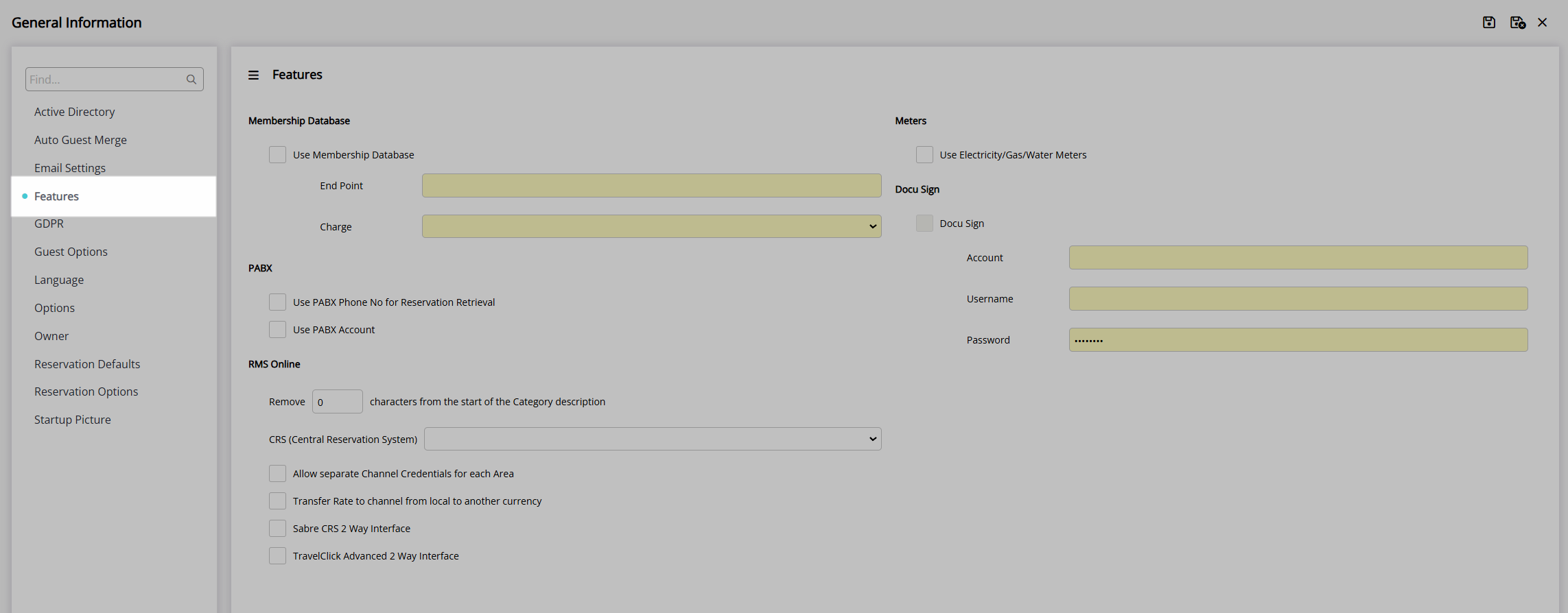
Task: Select the Features menu item
Action: click(x=114, y=196)
